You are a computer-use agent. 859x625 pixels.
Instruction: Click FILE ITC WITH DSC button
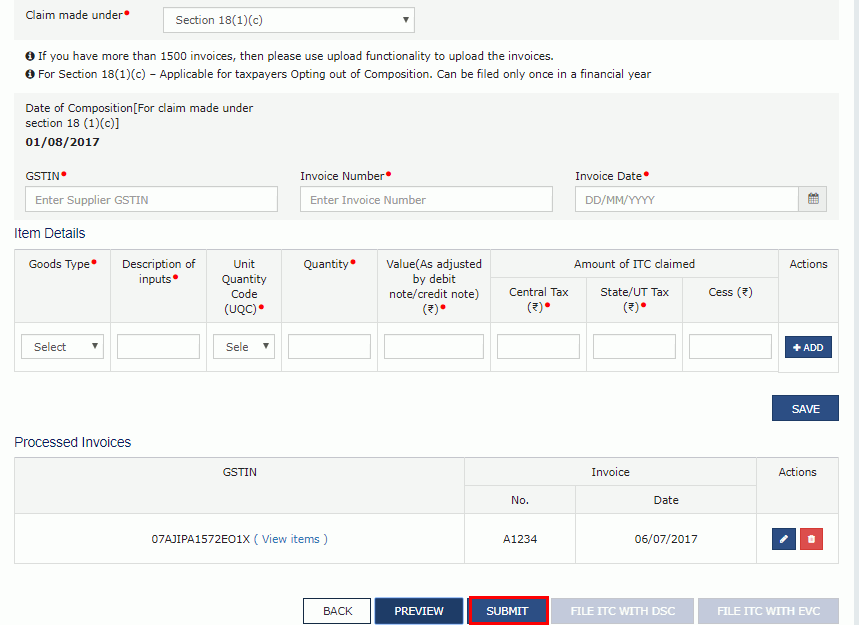point(621,610)
